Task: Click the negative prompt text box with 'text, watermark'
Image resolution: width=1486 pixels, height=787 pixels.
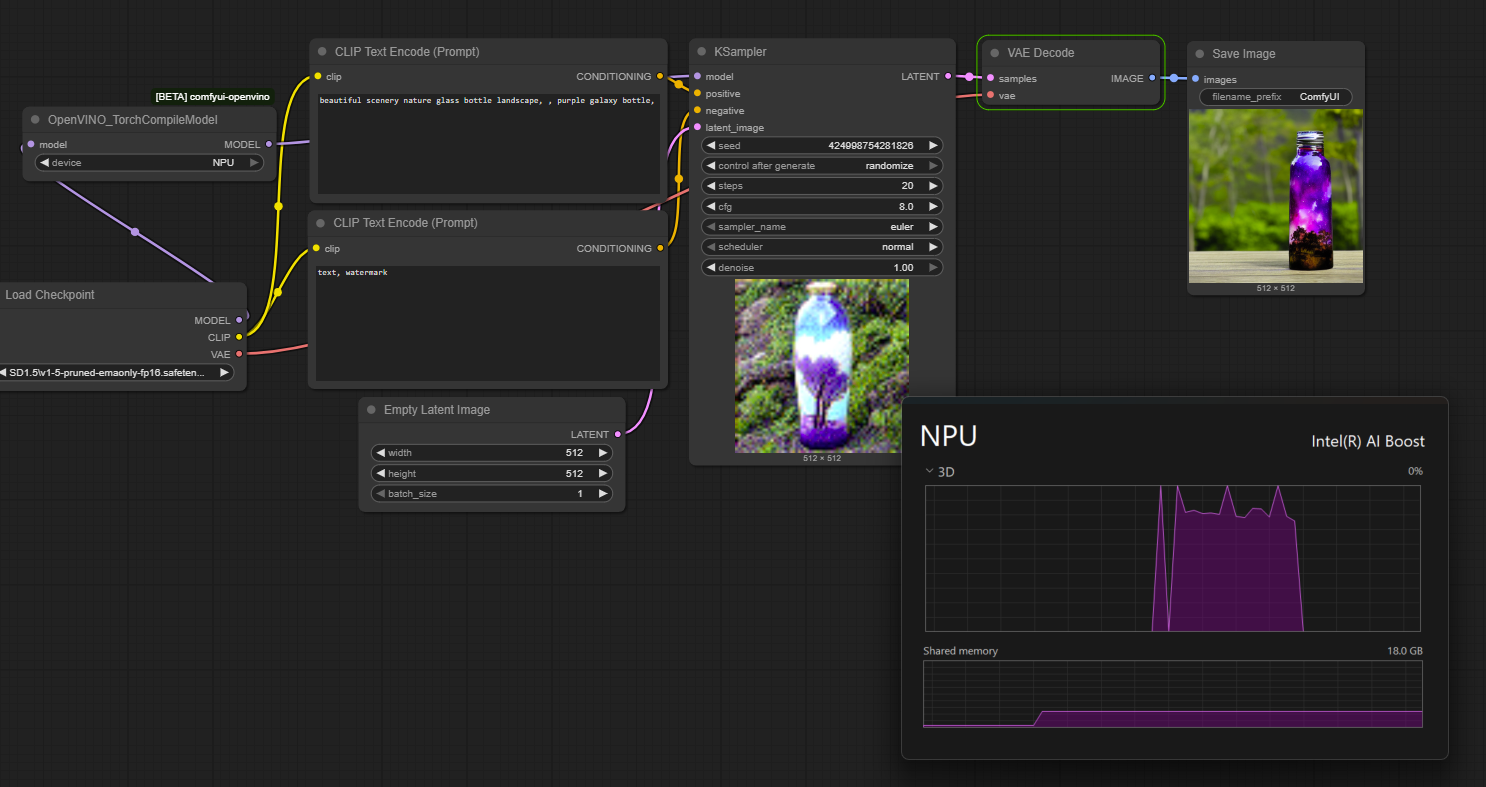Action: point(488,323)
